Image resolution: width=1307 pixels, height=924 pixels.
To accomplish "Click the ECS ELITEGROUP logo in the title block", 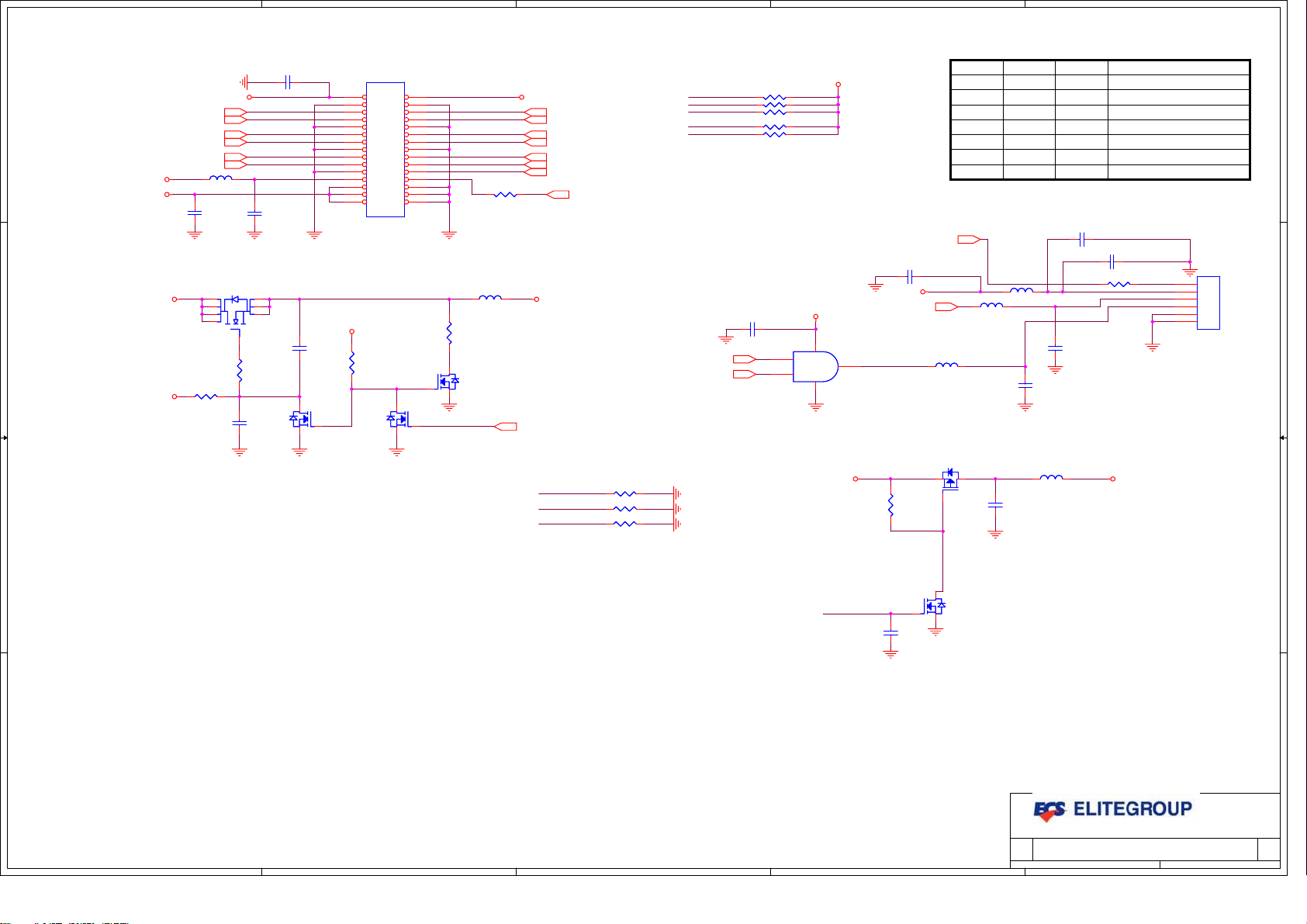I will [x=1112, y=810].
